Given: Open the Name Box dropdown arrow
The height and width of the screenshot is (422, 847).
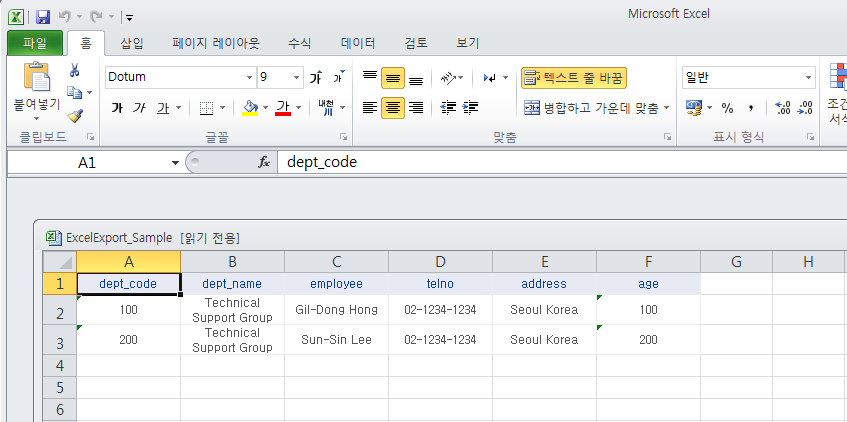Looking at the screenshot, I should (175, 163).
